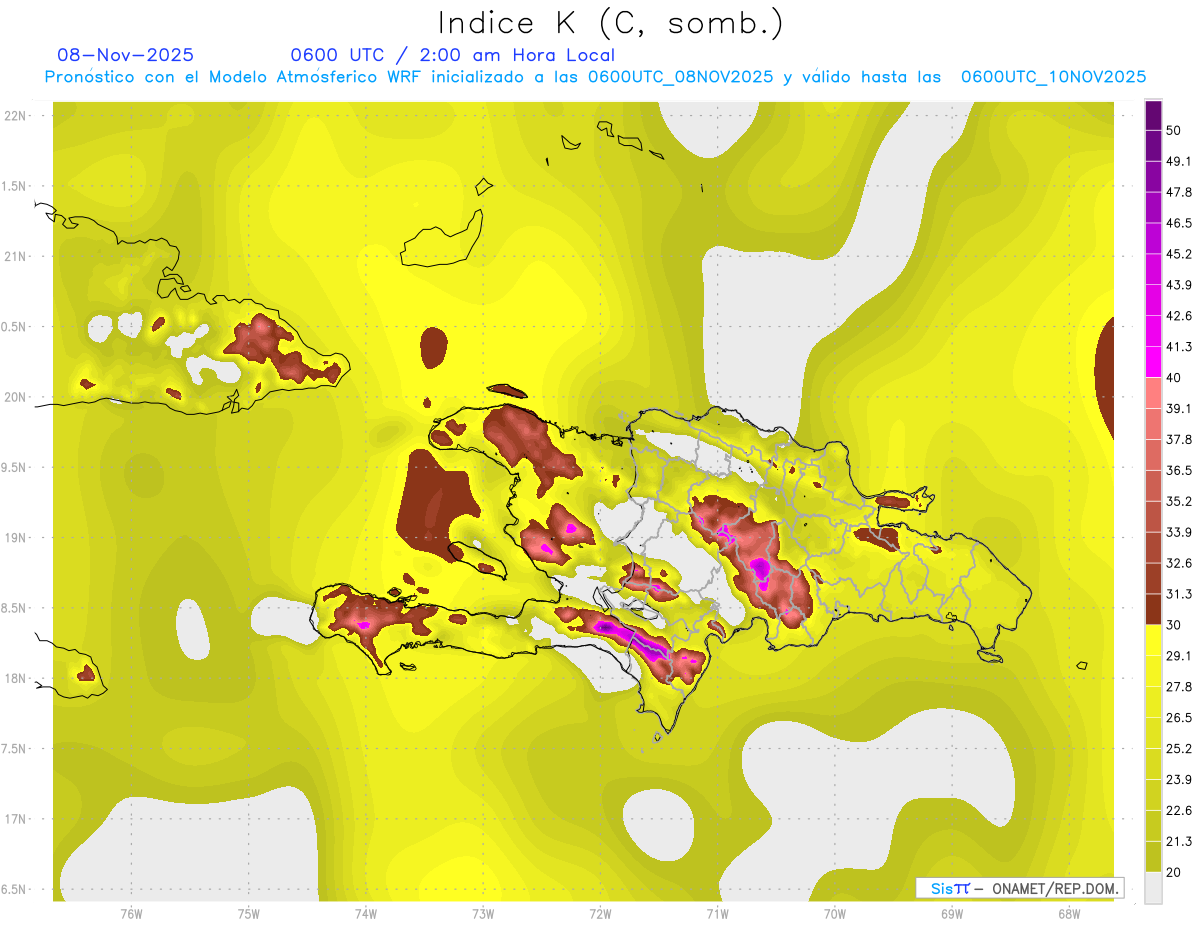Click the "0.5N" latitude label
The image size is (1200, 927).
[15, 327]
